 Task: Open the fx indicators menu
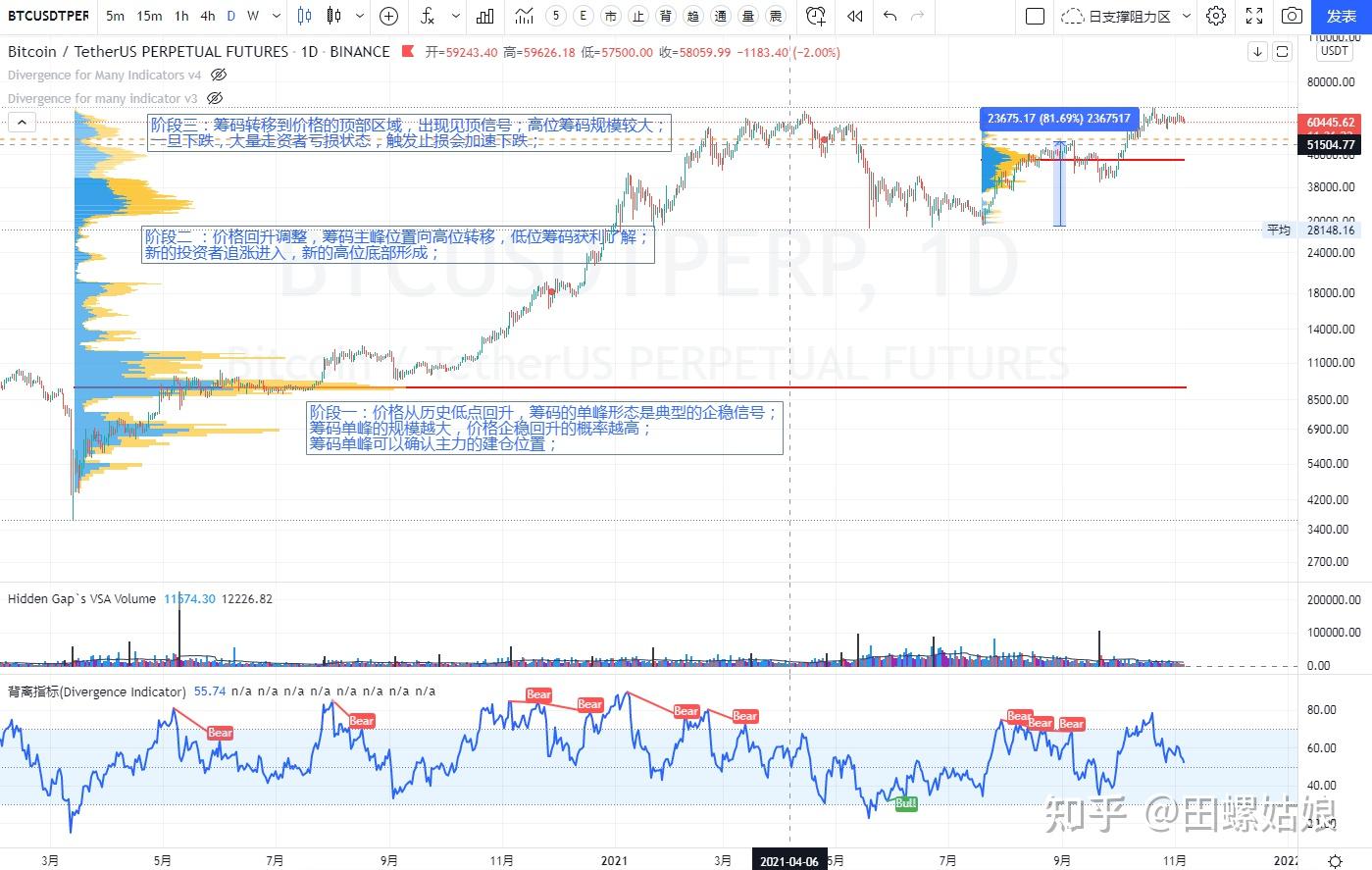point(428,16)
